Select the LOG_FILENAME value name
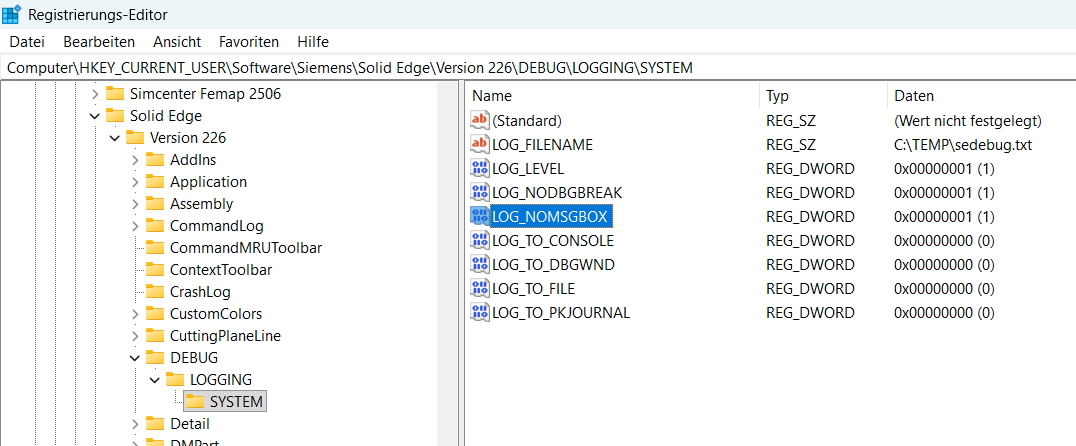This screenshot has height=446, width=1076. tap(542, 145)
